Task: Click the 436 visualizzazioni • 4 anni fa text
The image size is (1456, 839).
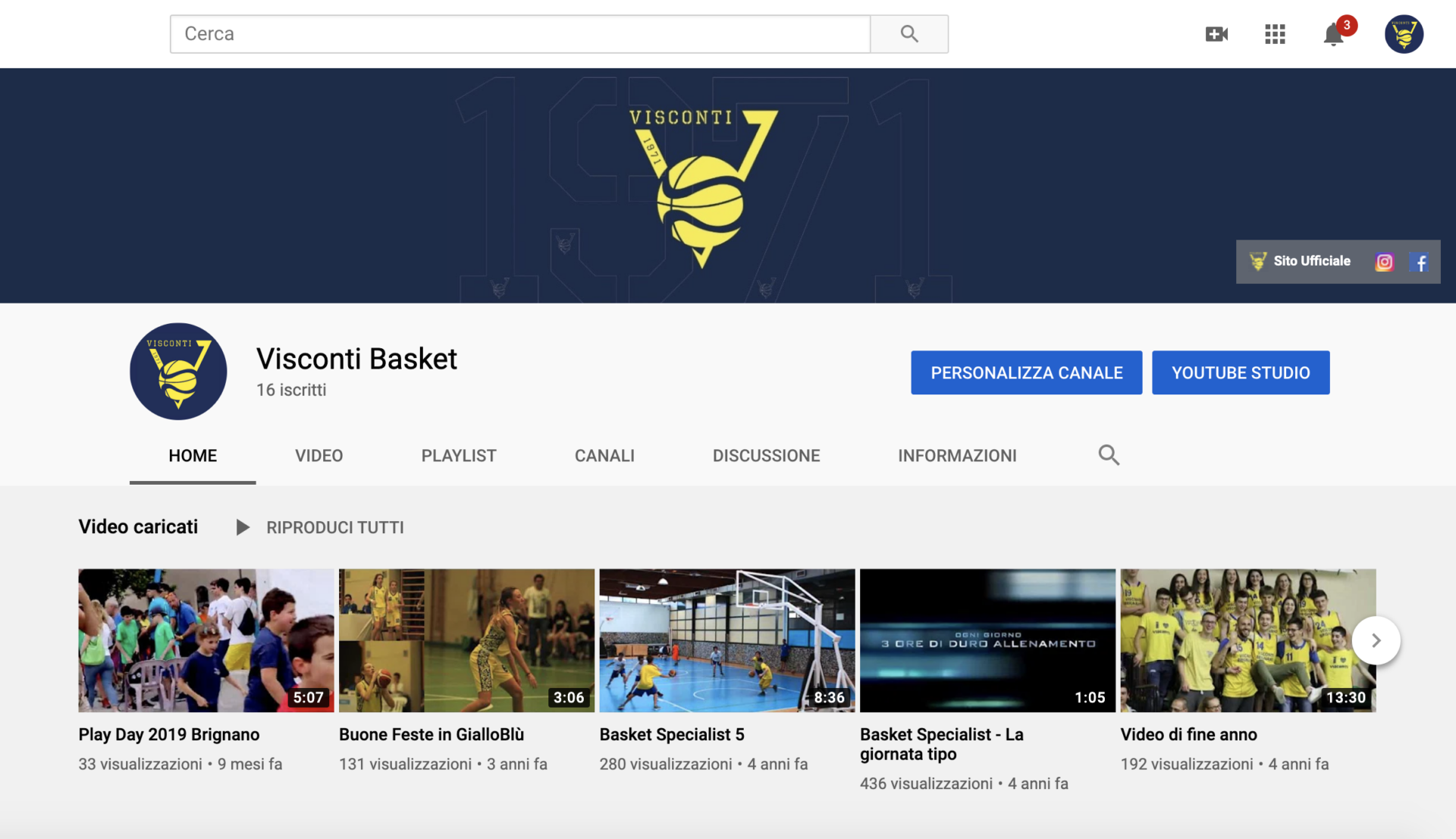Action: 964,784
